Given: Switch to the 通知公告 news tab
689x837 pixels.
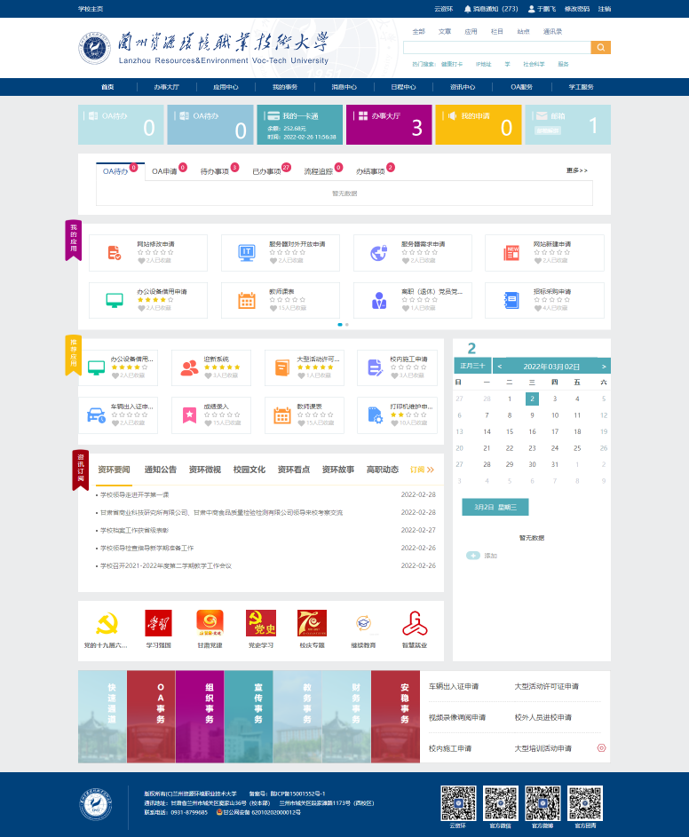Looking at the screenshot, I should [x=160, y=469].
